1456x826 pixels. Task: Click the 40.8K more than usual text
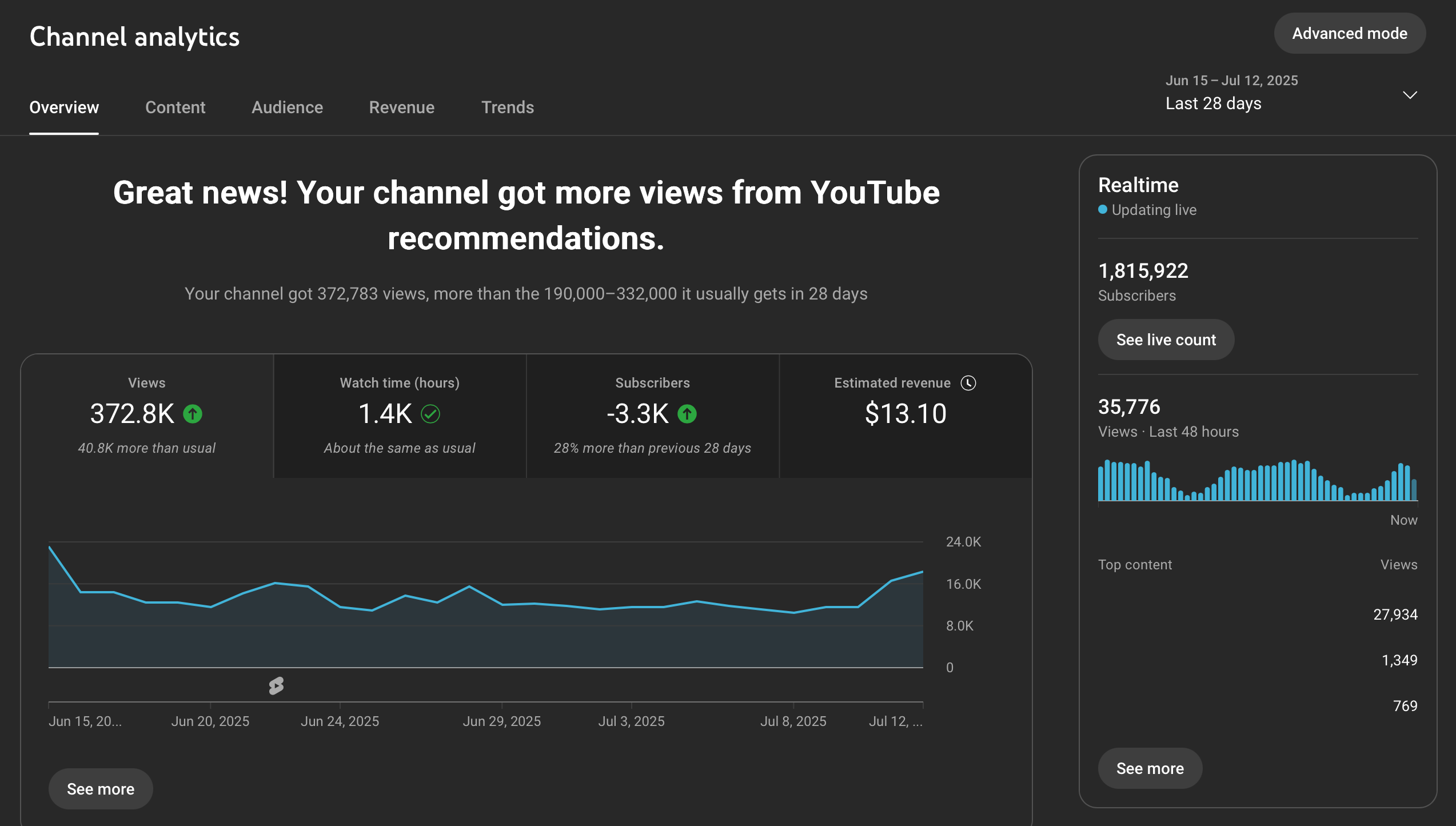click(147, 448)
